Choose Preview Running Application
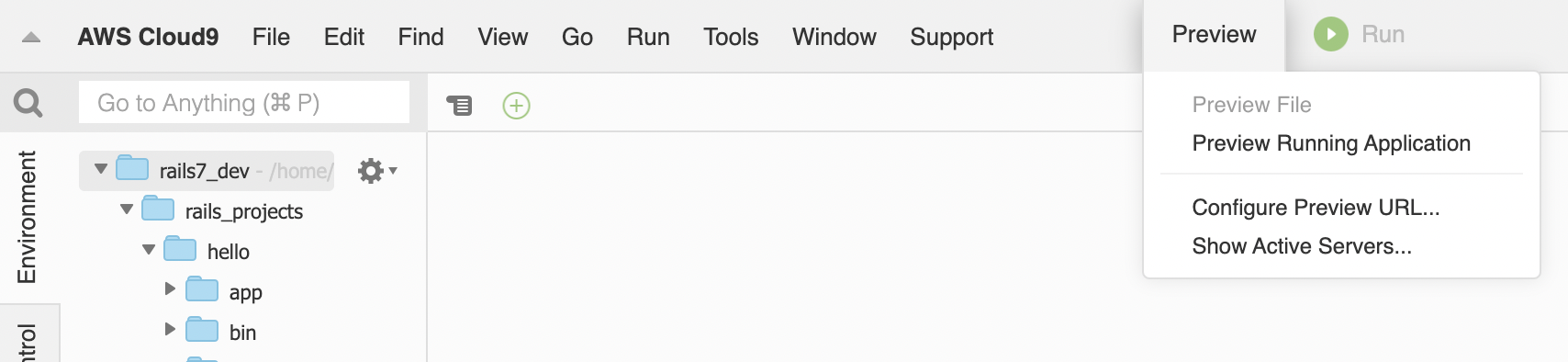 [1331, 143]
